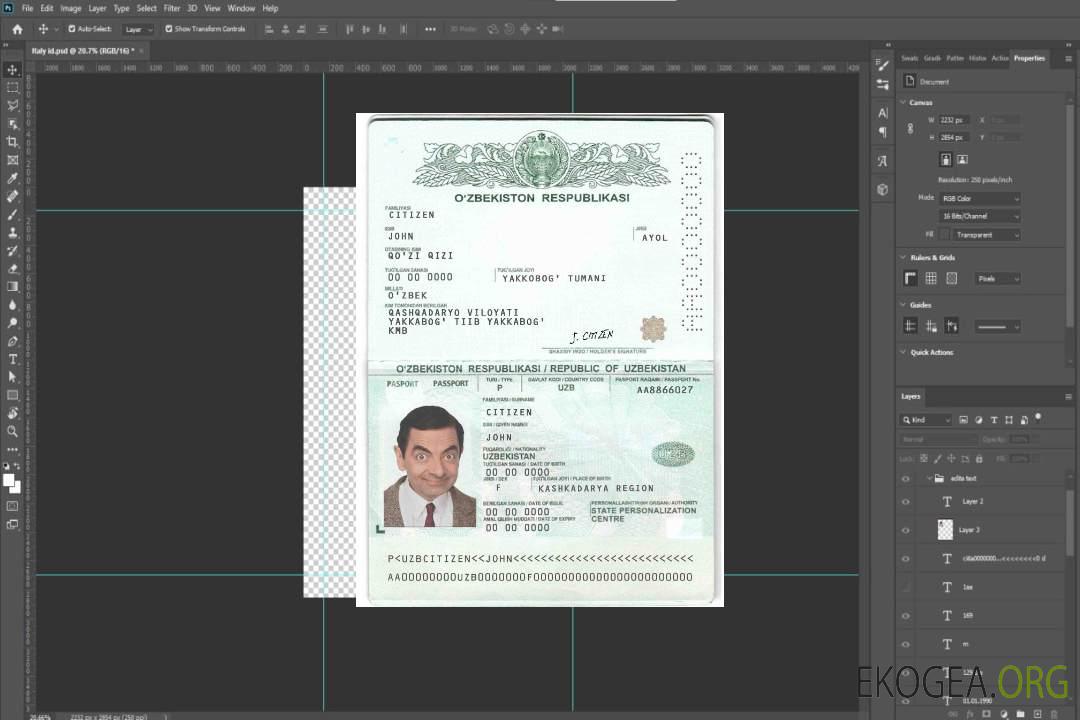Screen dimensions: 1080x720
Task: Click the Home icon in options bar
Action: point(17,29)
